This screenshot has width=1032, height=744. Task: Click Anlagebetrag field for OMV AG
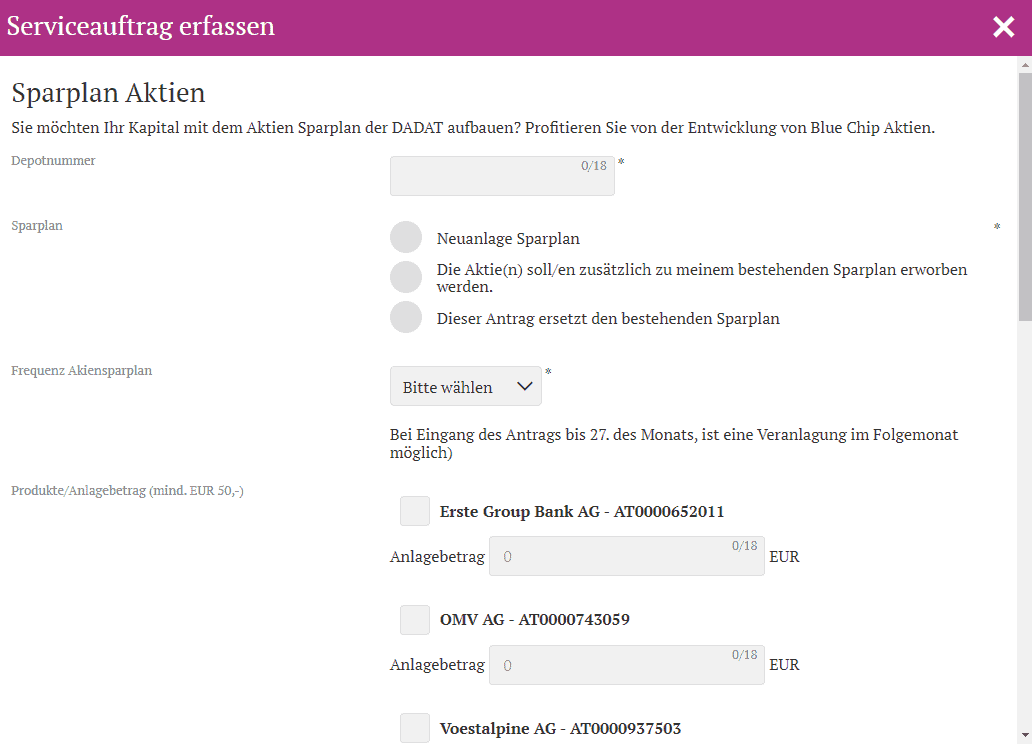(x=627, y=665)
